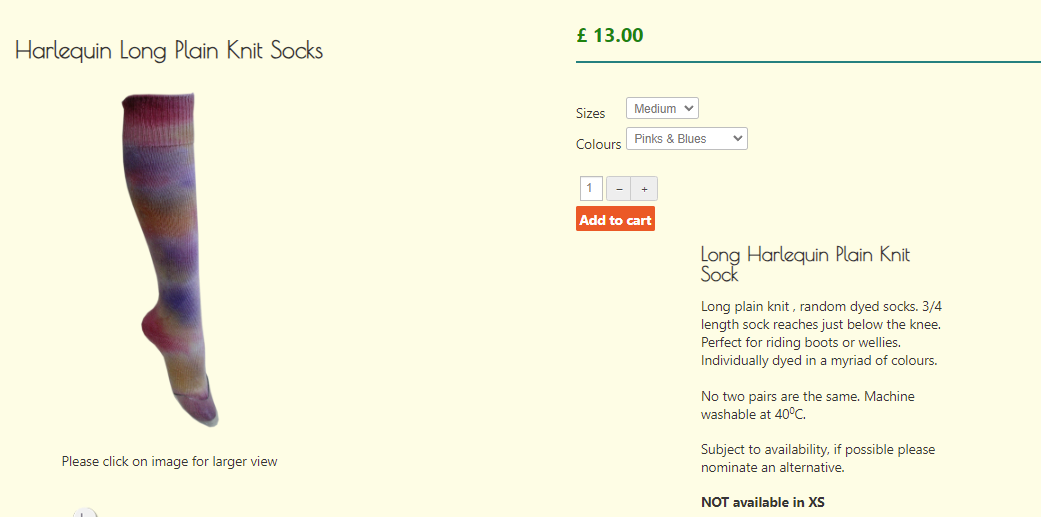Click the Sizes field label

(x=590, y=113)
